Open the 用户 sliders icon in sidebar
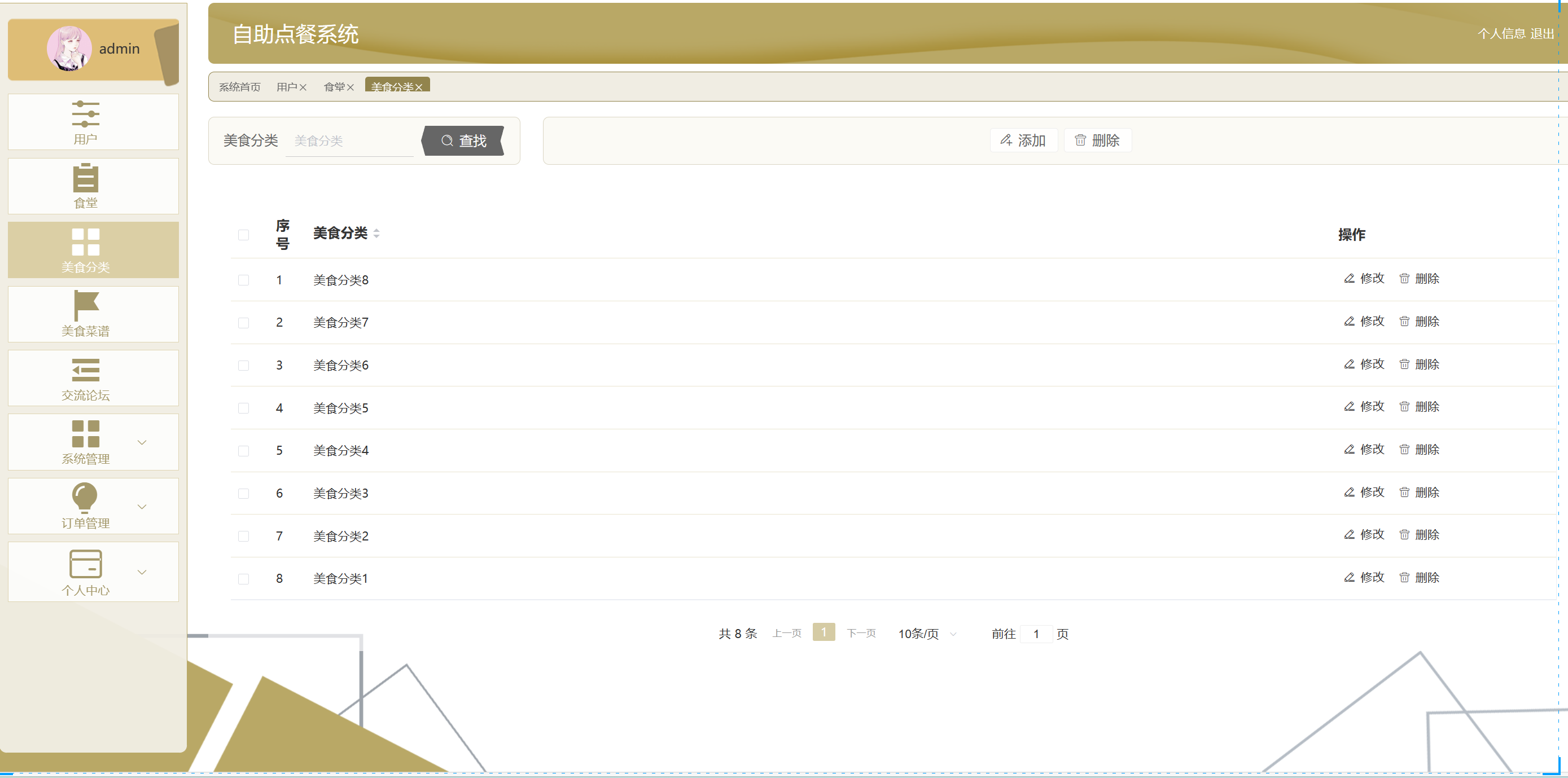1568x778 pixels. coord(85,114)
